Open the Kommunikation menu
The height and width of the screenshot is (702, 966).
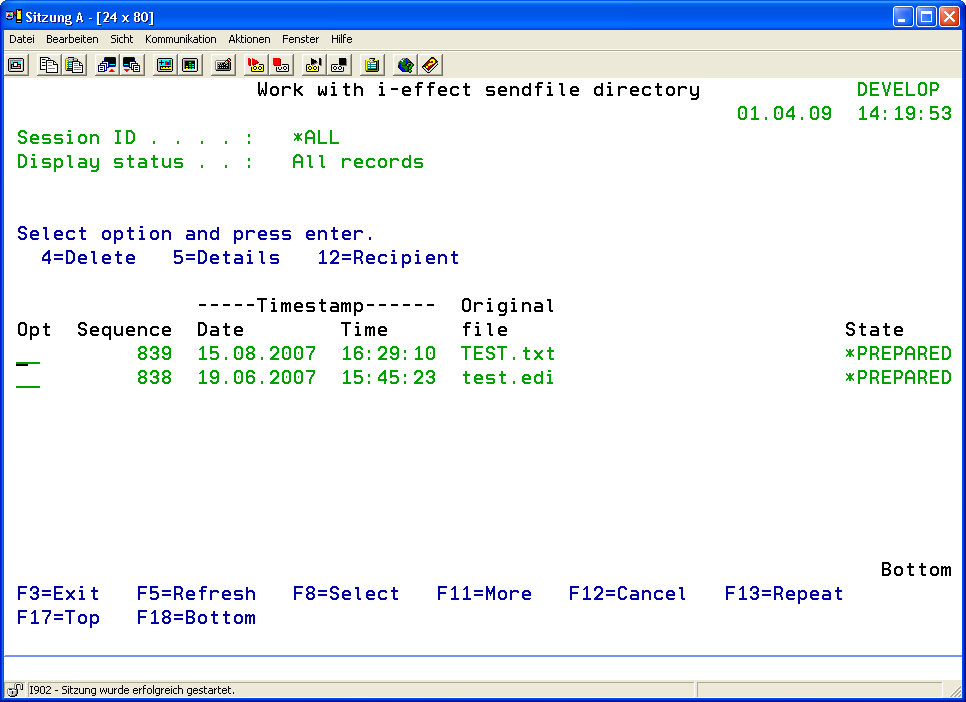180,39
